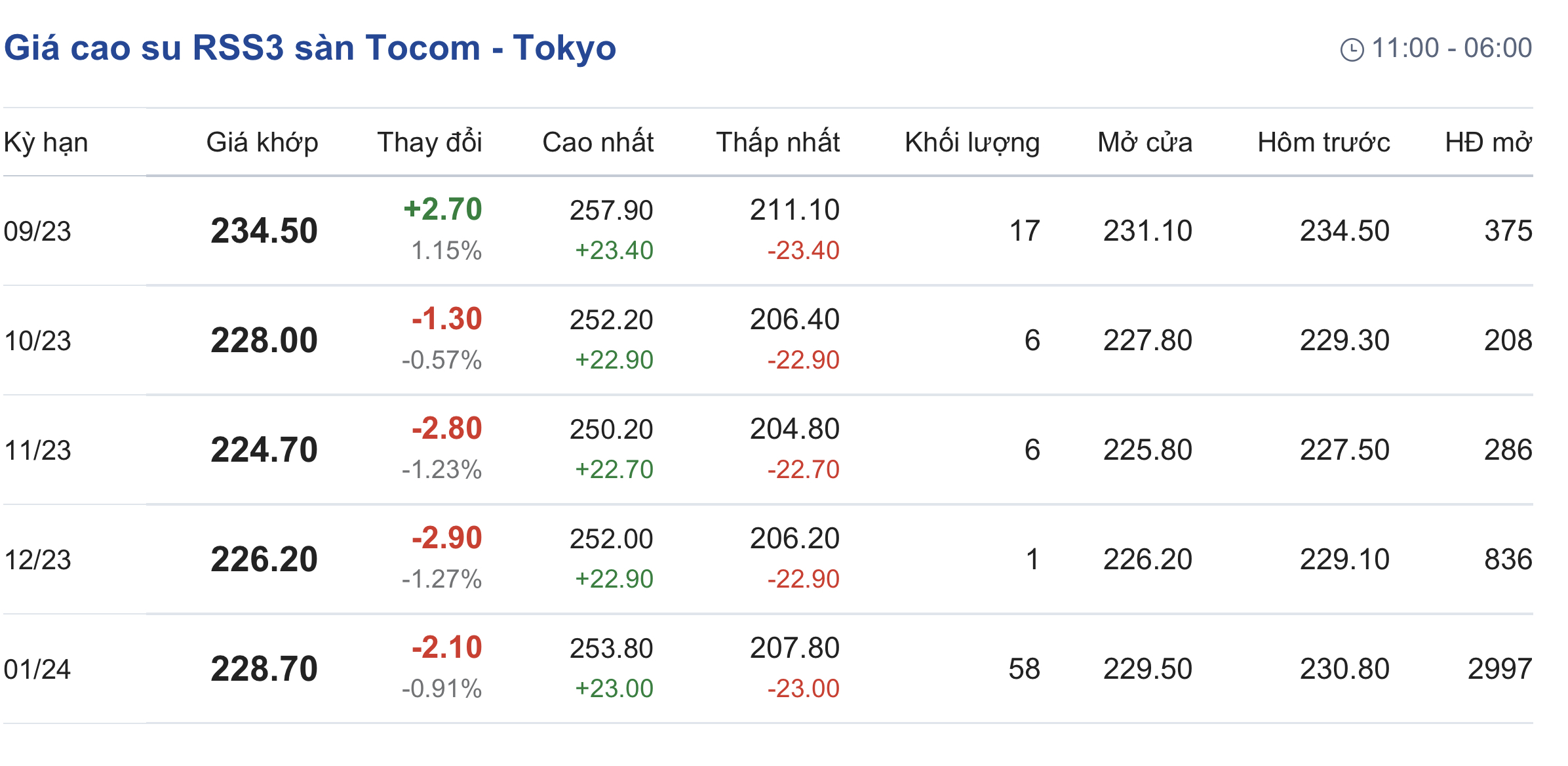Image resolution: width=1568 pixels, height=766 pixels.
Task: Select the Khối lượng column header
Action: click(x=972, y=142)
